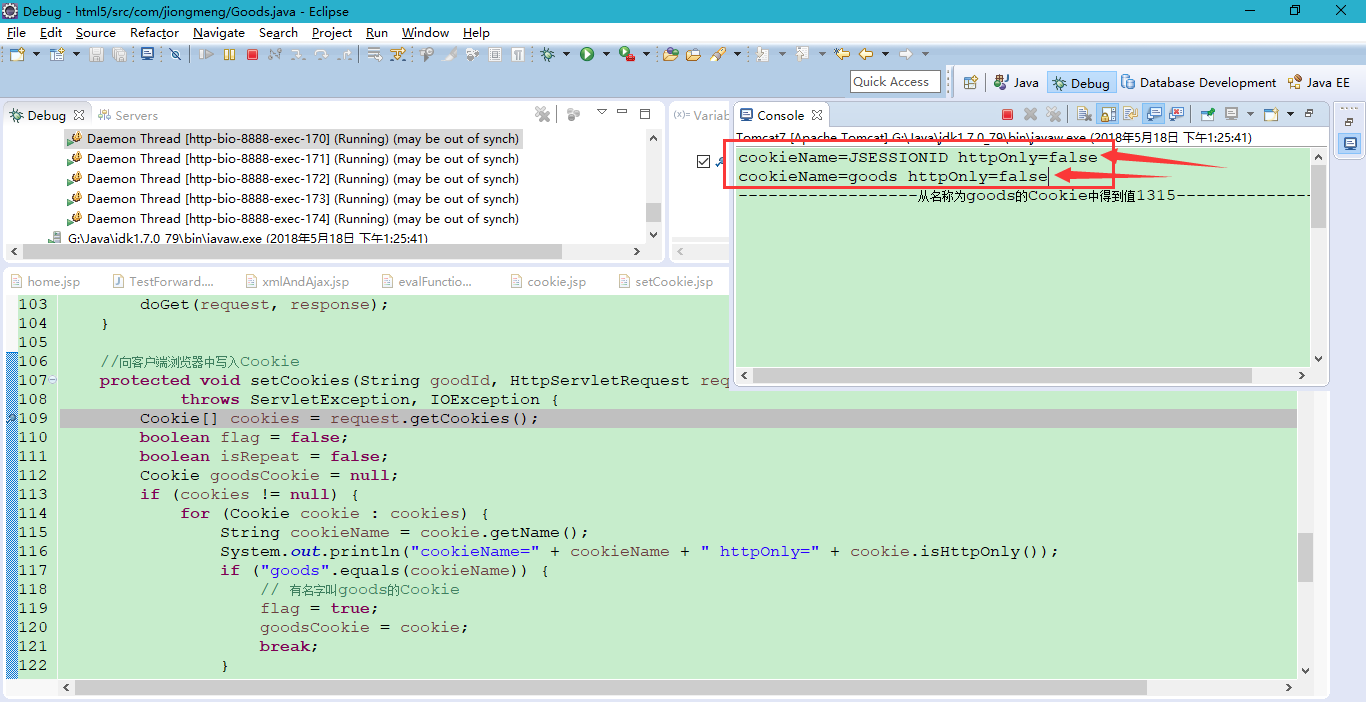Screen dimensions: 1366x702
Task: Open the External Tools dropdown arrow
Action: click(x=646, y=54)
